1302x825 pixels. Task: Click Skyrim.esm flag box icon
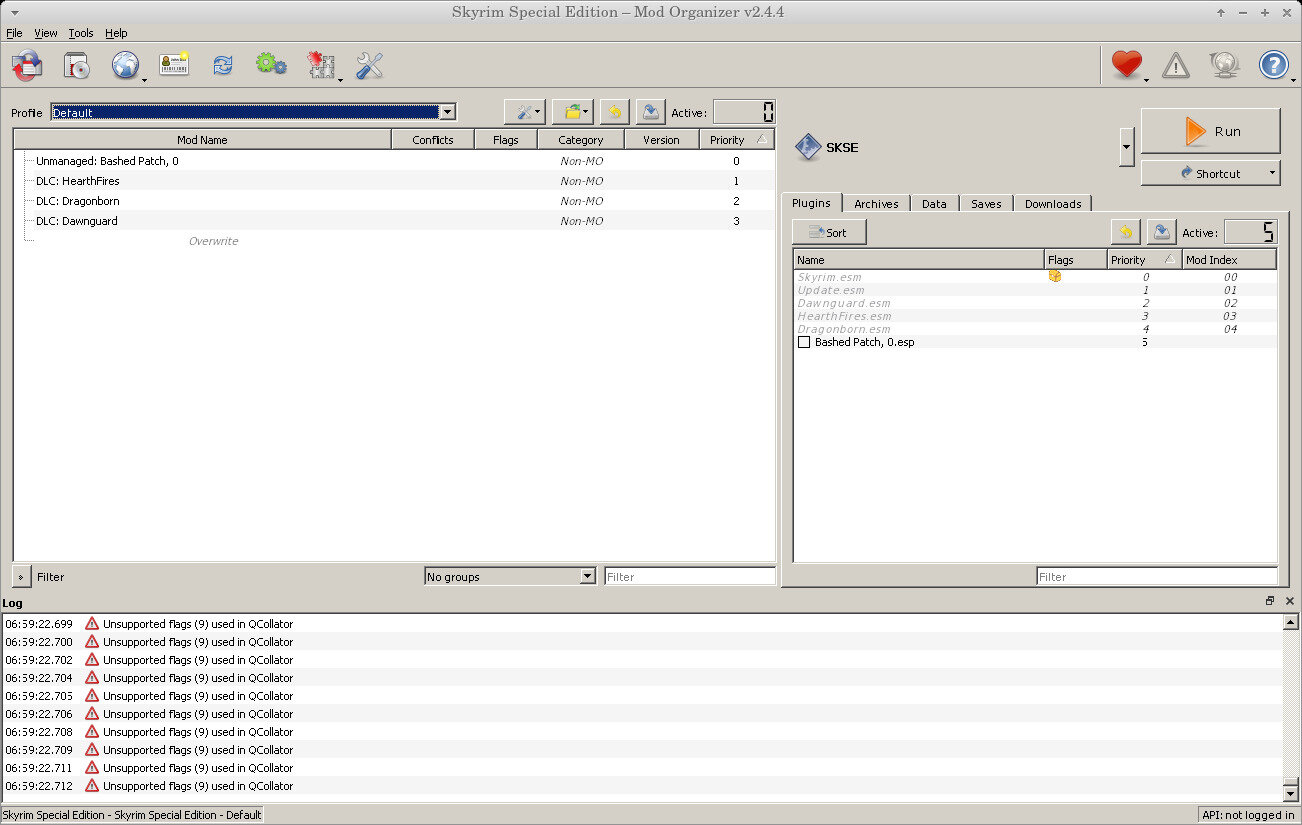[x=1055, y=276]
